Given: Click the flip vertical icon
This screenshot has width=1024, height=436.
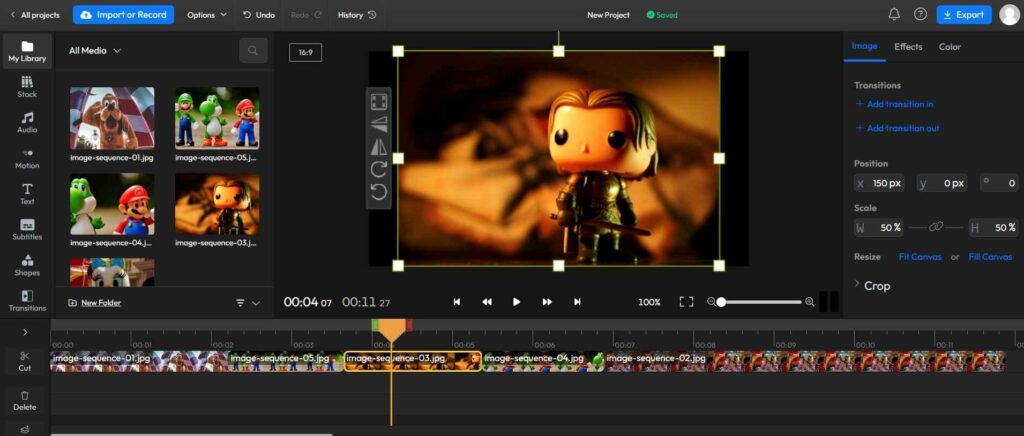Looking at the screenshot, I should (379, 124).
